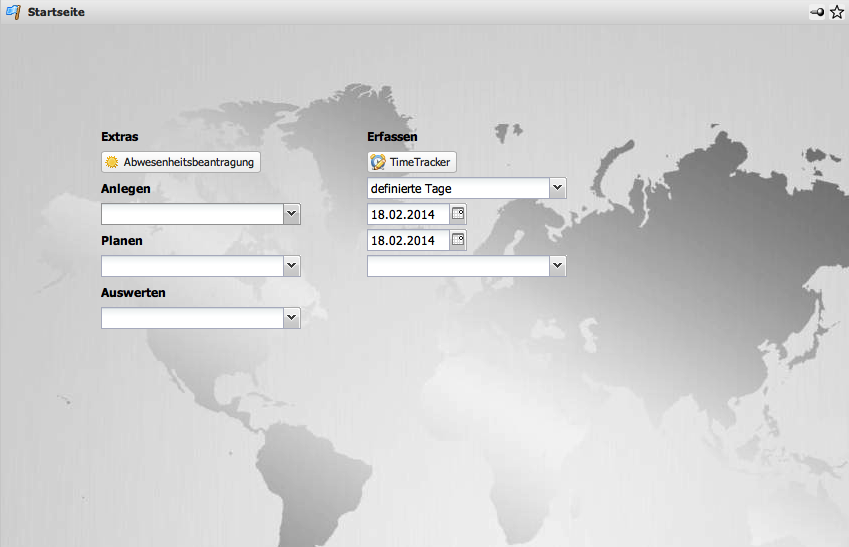Click the favorite star icon

[x=837, y=12]
